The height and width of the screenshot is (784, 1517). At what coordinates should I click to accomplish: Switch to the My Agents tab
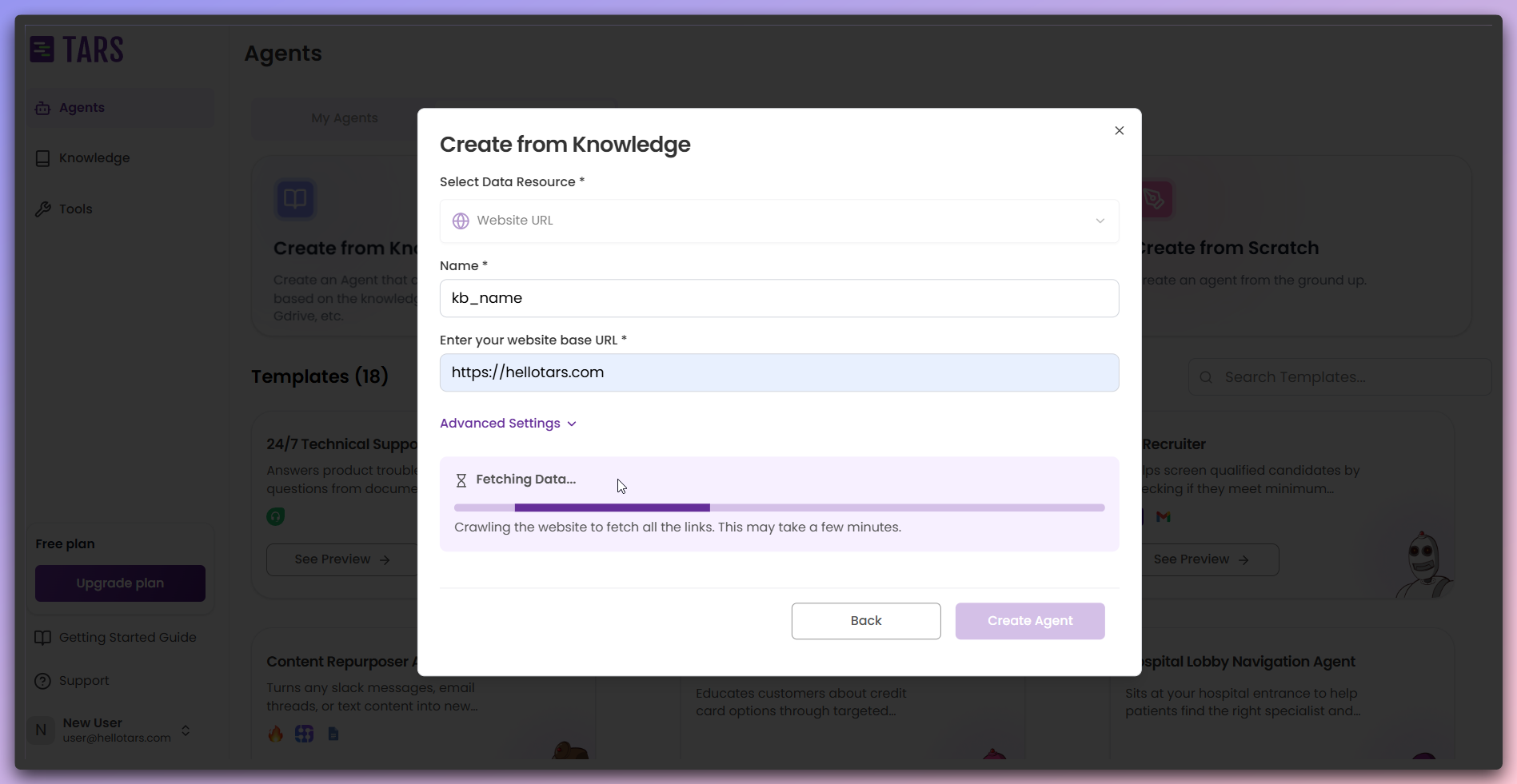click(344, 117)
